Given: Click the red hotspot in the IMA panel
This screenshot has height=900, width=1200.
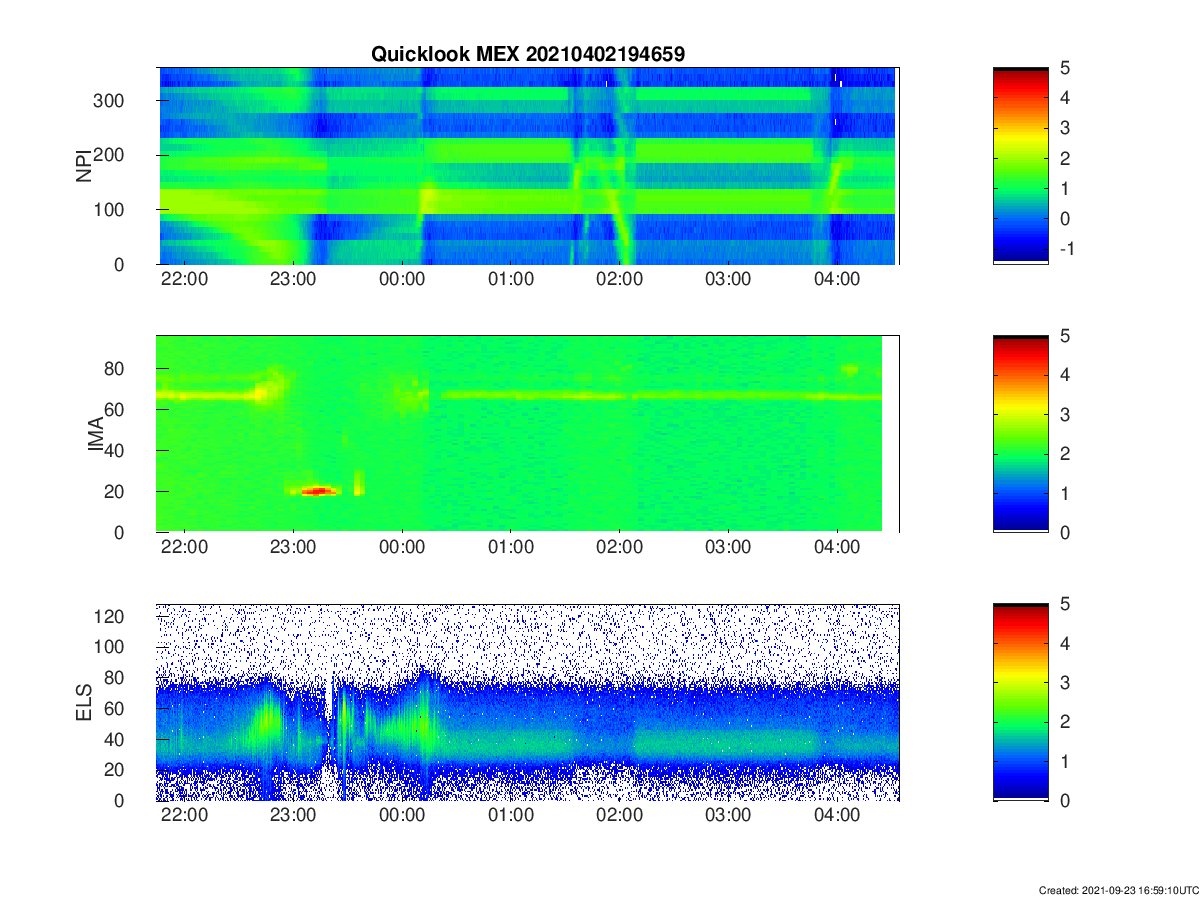Looking at the screenshot, I should 318,491.
